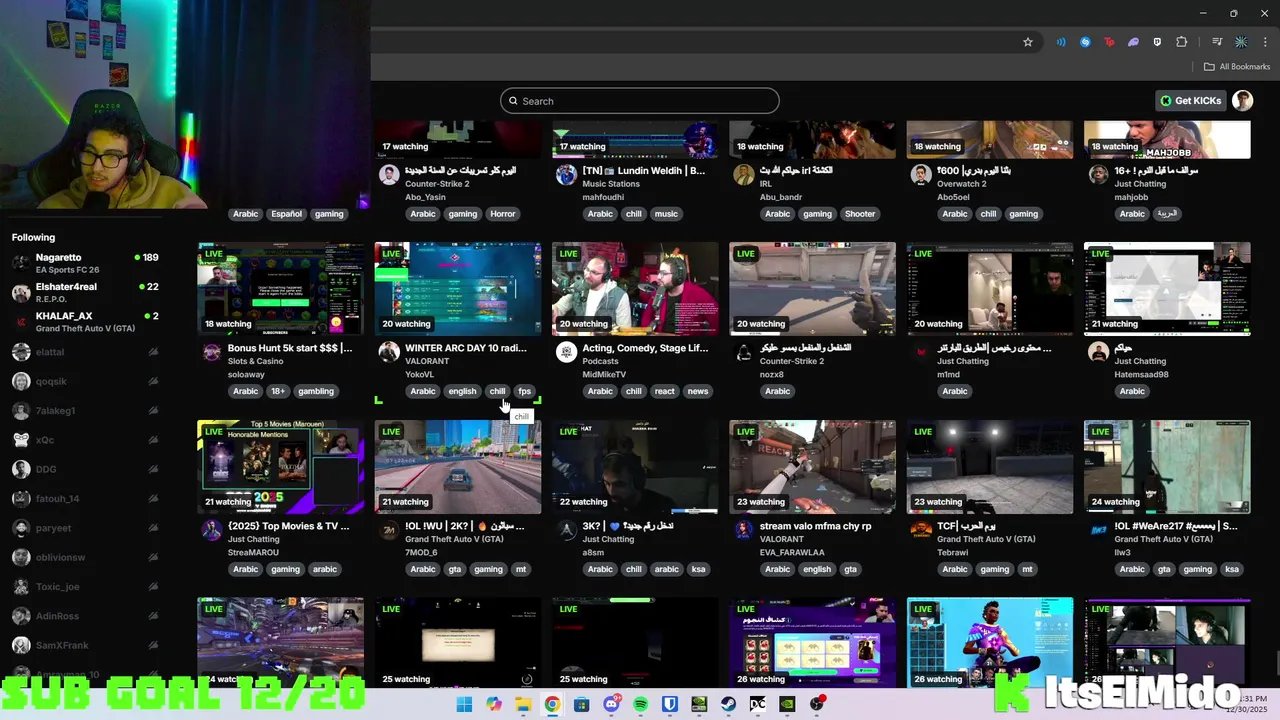Click the MidMikeTV channel avatar
The width and height of the screenshot is (1280, 720).
(566, 352)
